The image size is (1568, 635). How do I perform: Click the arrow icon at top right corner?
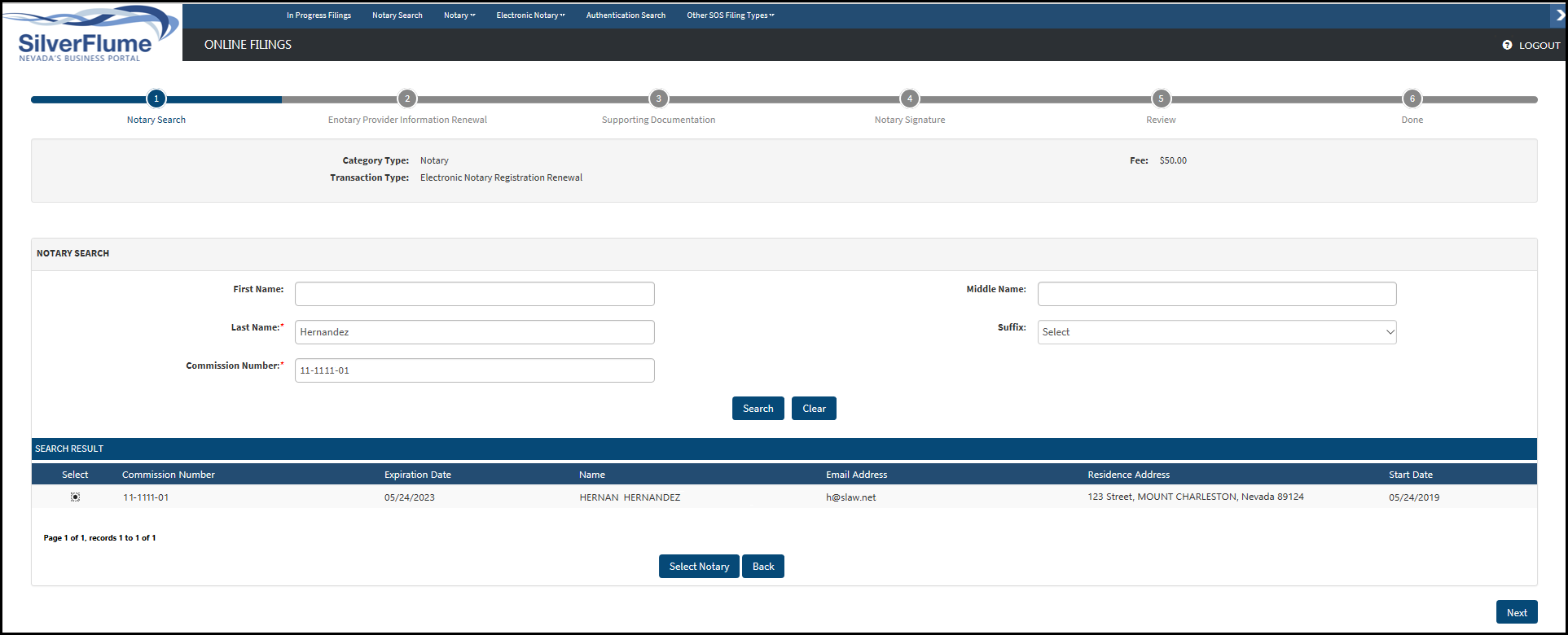click(x=1560, y=15)
